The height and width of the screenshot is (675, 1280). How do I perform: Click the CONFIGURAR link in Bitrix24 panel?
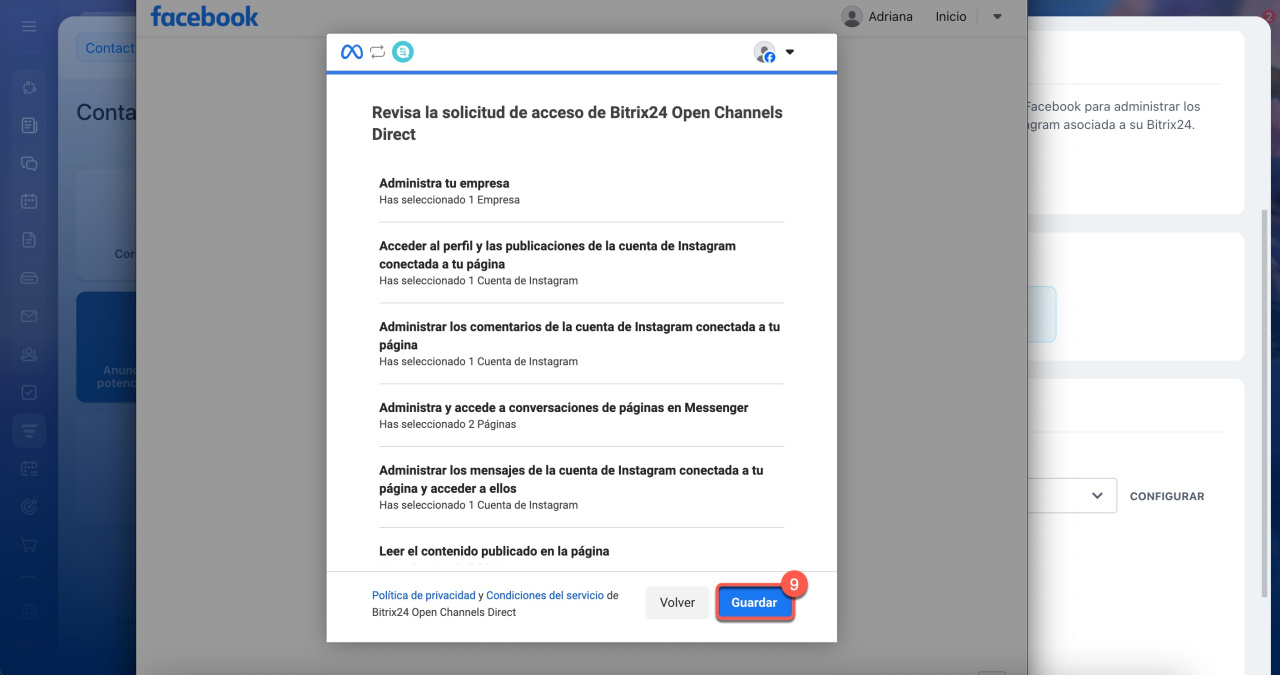click(1167, 496)
